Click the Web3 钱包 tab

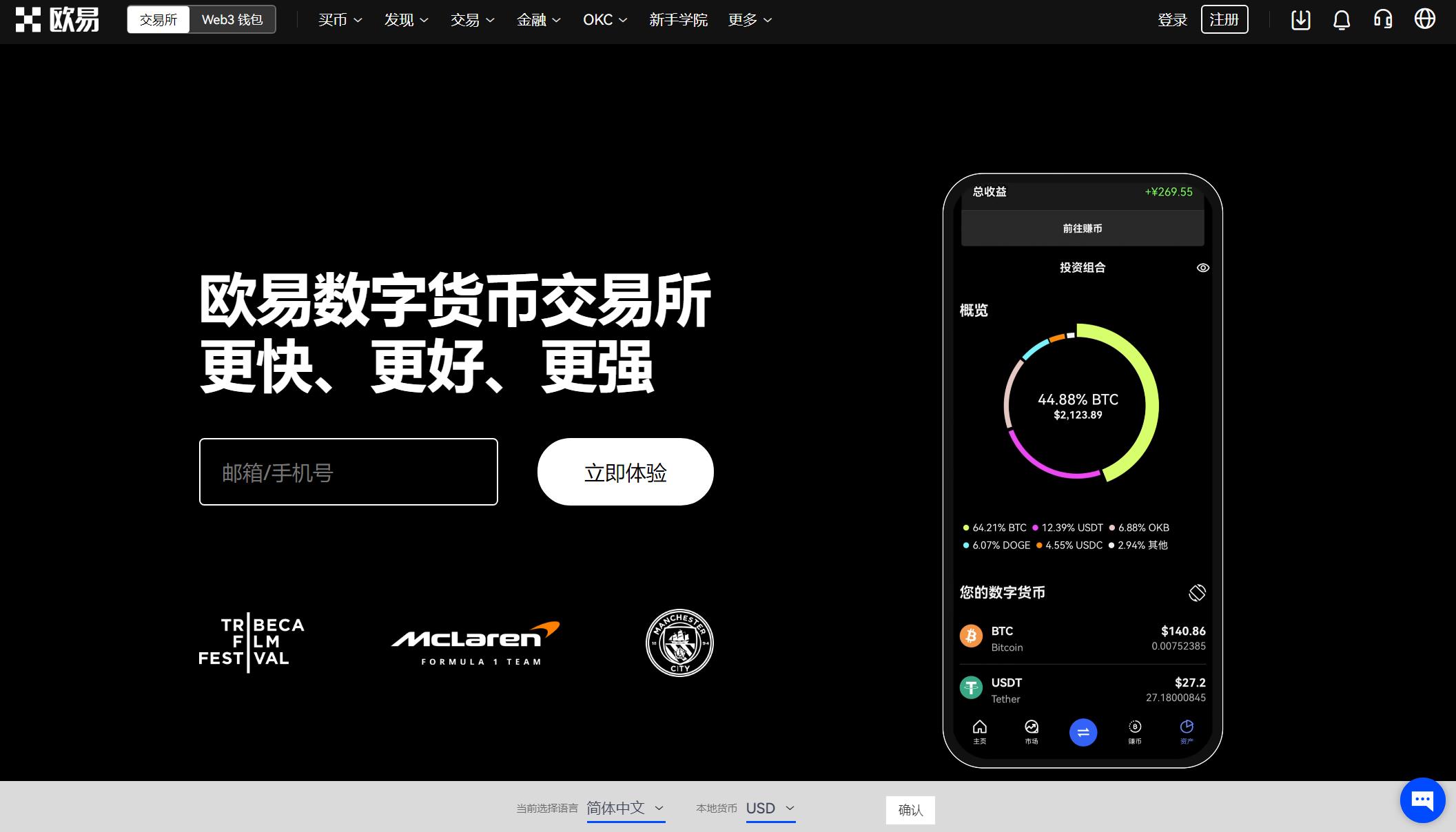click(232, 19)
